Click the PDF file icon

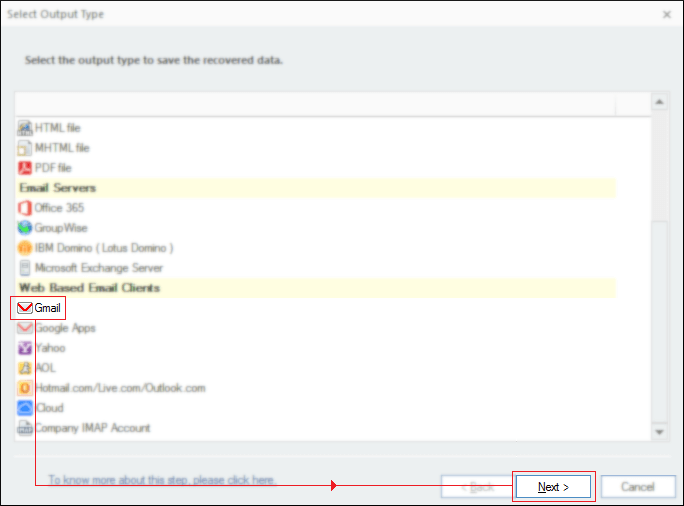(x=24, y=168)
